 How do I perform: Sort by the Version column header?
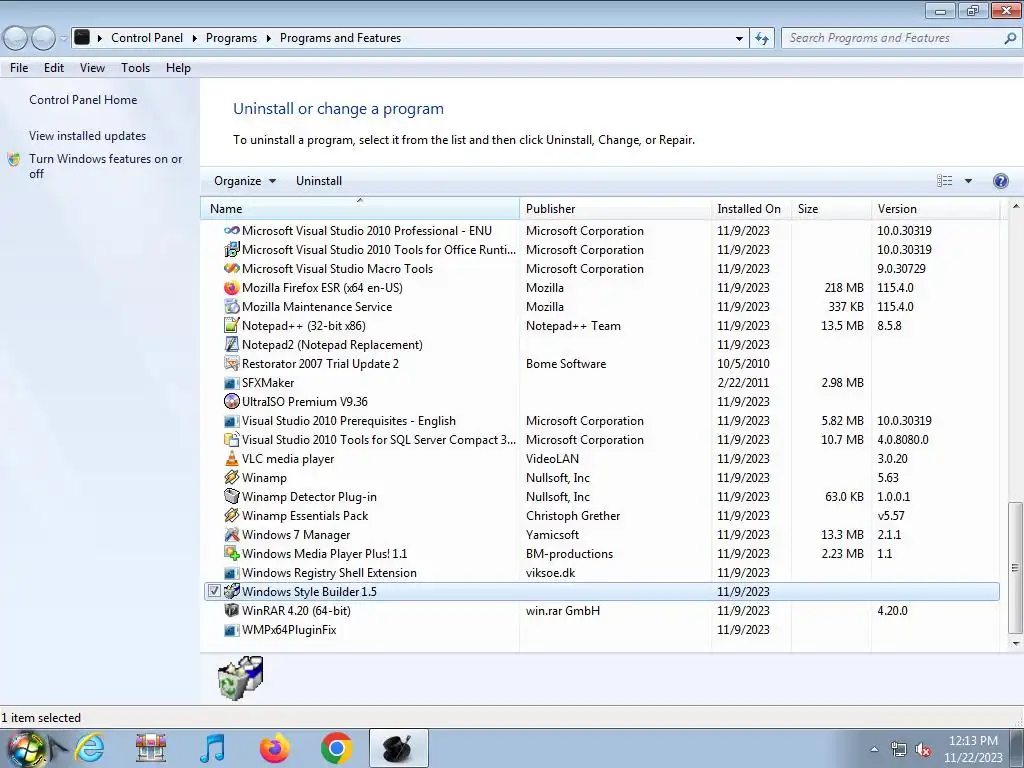point(935,208)
